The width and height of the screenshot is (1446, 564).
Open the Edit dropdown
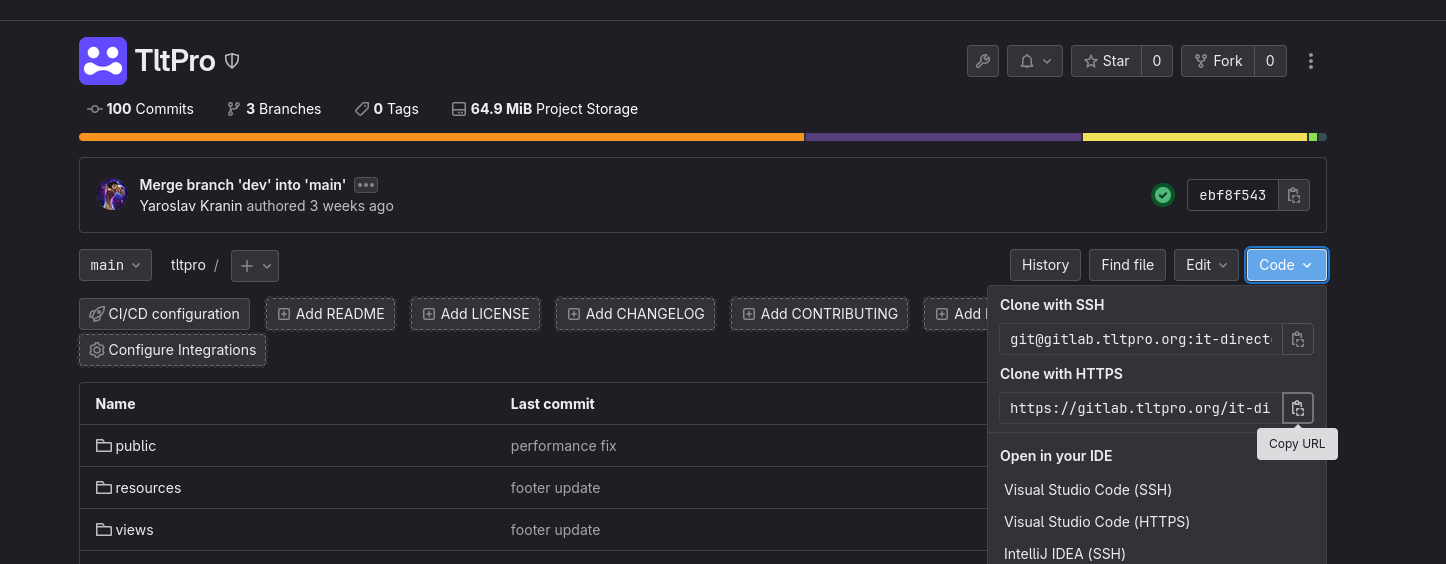[x=1206, y=265]
